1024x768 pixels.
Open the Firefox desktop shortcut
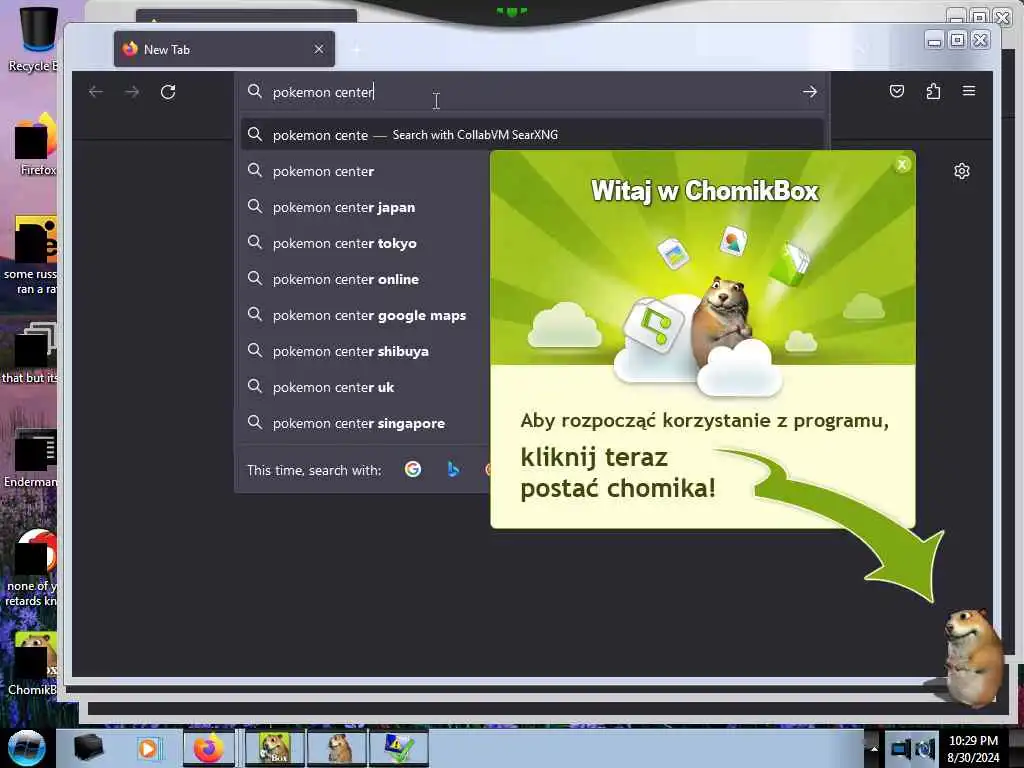(37, 144)
